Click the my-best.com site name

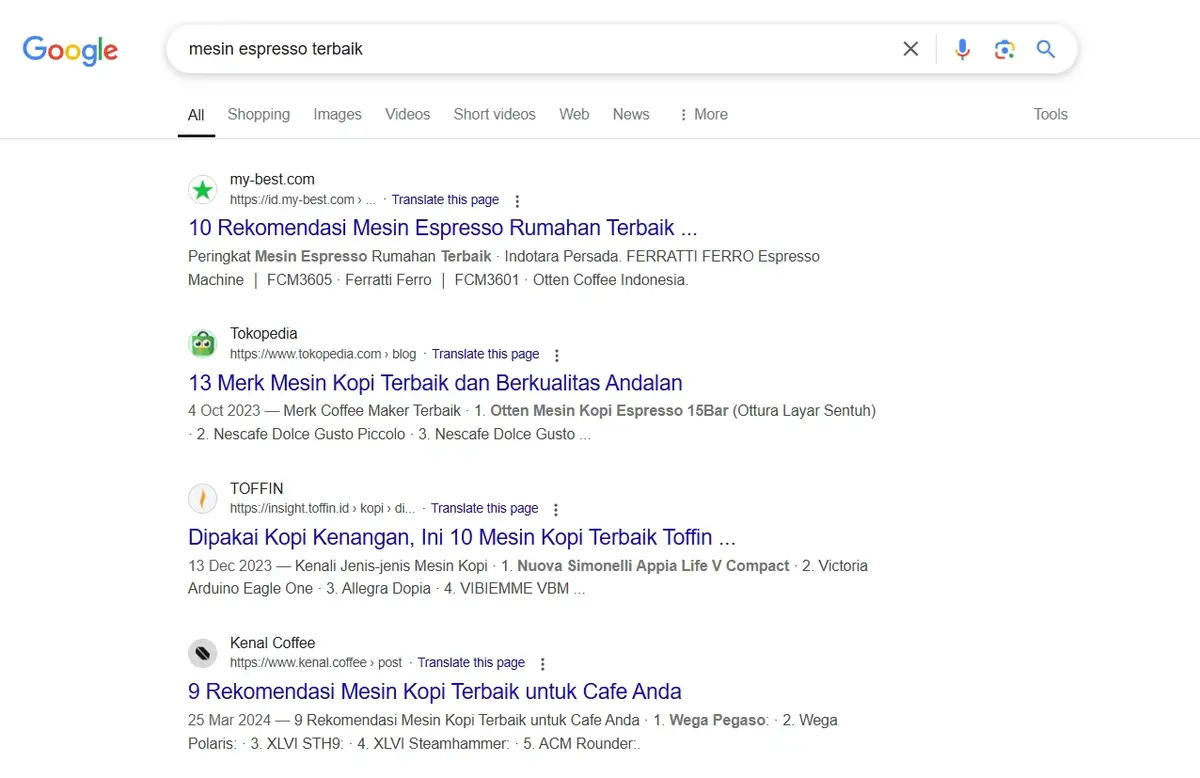272,180
